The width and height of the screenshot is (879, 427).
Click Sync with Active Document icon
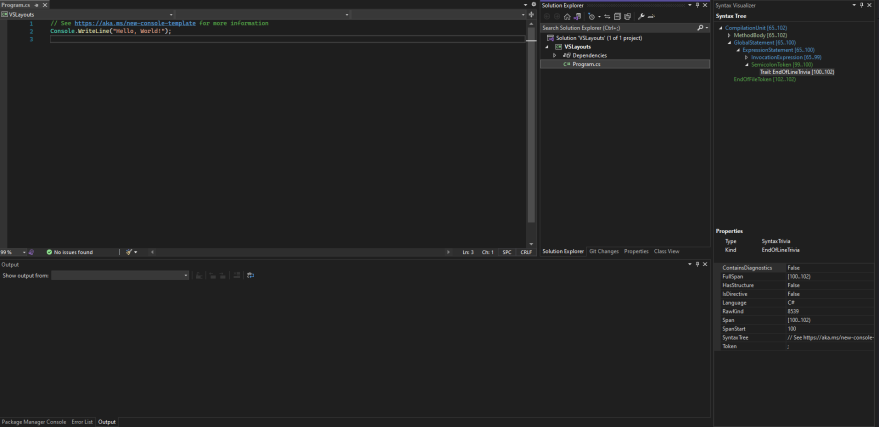point(607,17)
